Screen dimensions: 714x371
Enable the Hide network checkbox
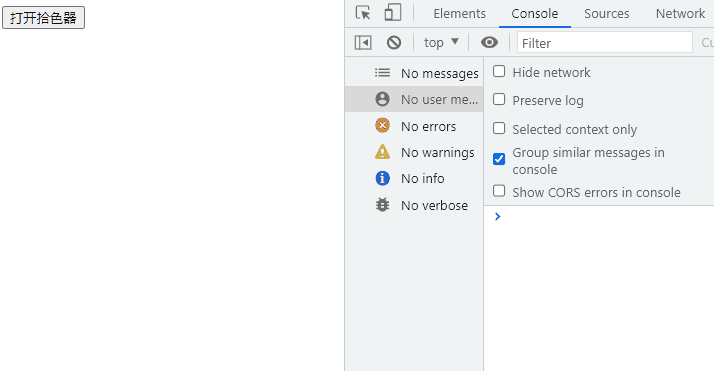499,71
